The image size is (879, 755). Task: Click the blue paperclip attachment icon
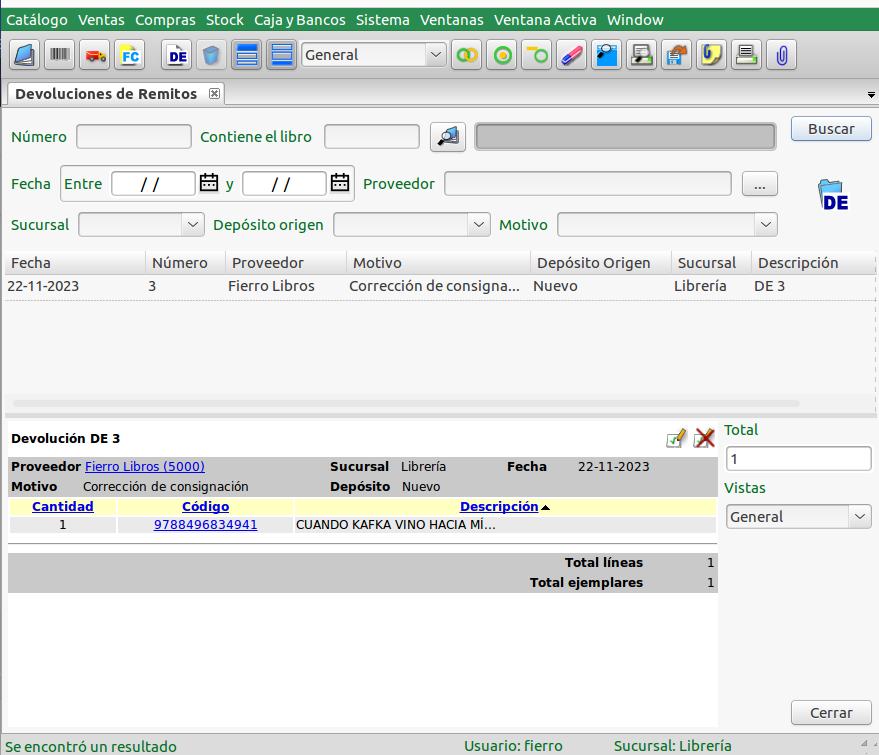(x=781, y=55)
